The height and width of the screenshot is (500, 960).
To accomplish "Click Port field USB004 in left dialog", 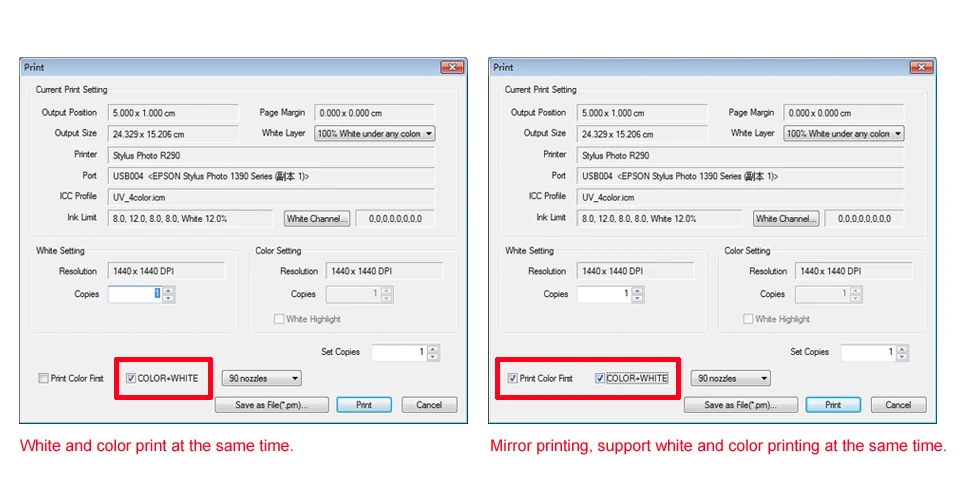I will (x=271, y=176).
